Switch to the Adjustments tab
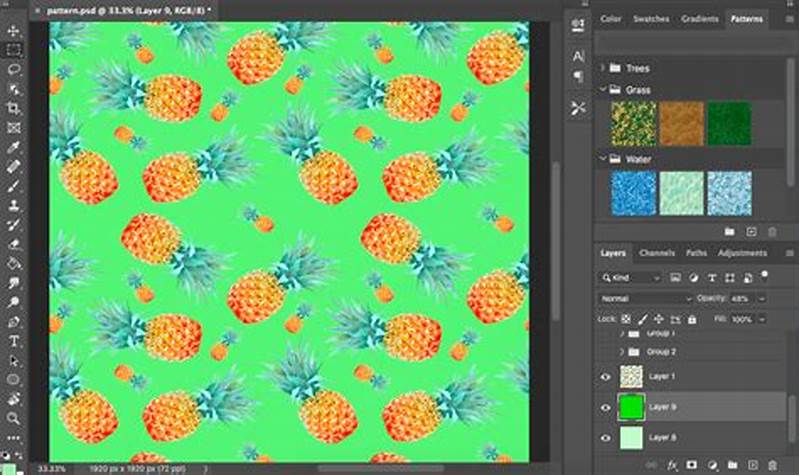Screen dimensions: 800x475 coord(742,253)
